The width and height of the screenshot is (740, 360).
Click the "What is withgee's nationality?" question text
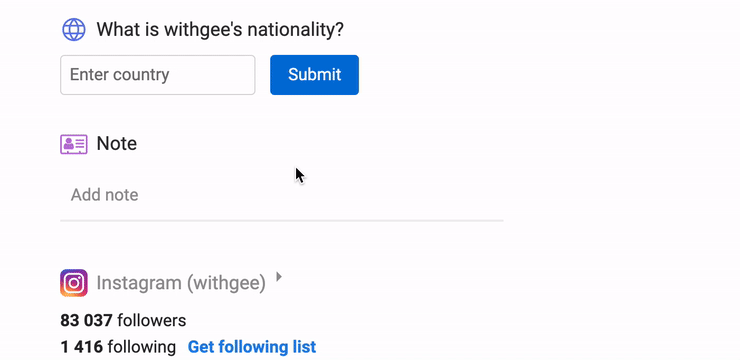[220, 30]
